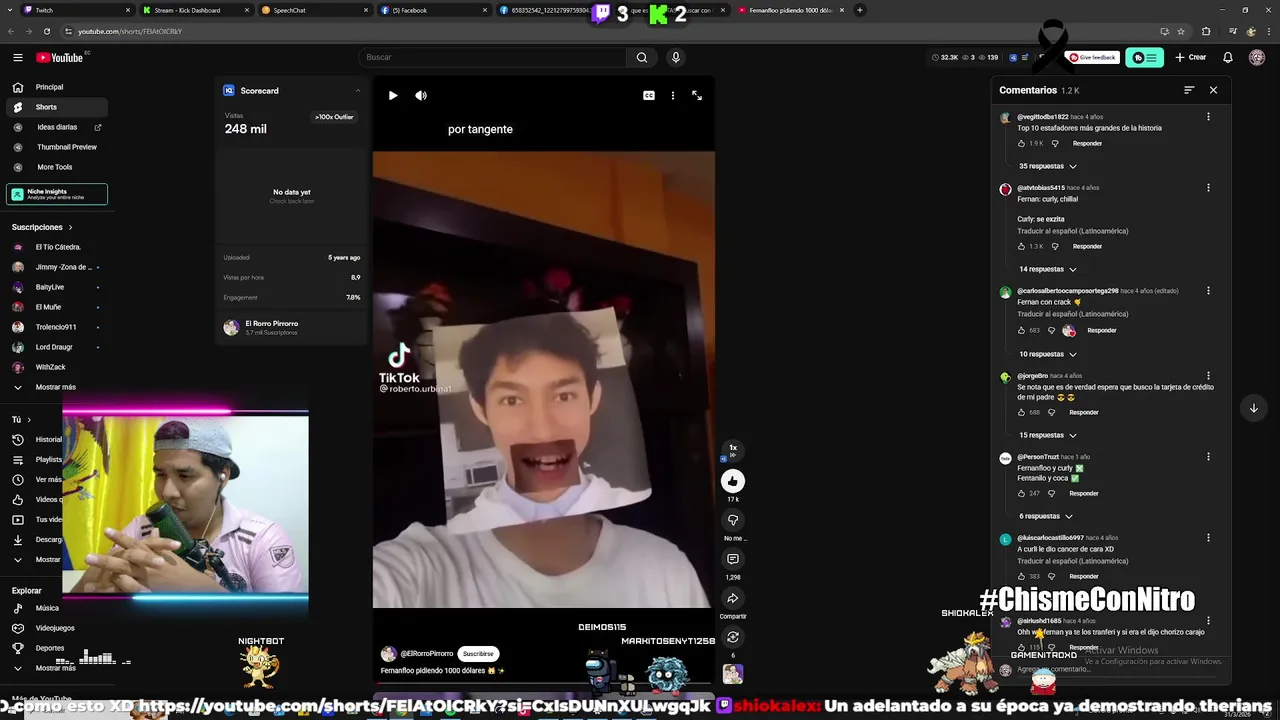
Task: Start voice search with microphone
Action: coord(676,57)
